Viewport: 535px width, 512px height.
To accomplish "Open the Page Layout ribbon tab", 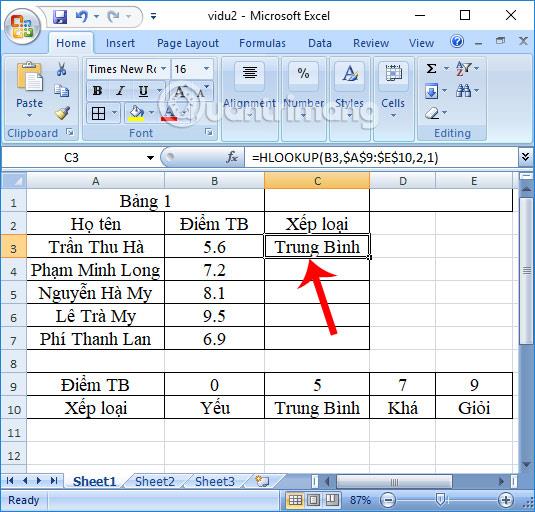I will tap(188, 43).
